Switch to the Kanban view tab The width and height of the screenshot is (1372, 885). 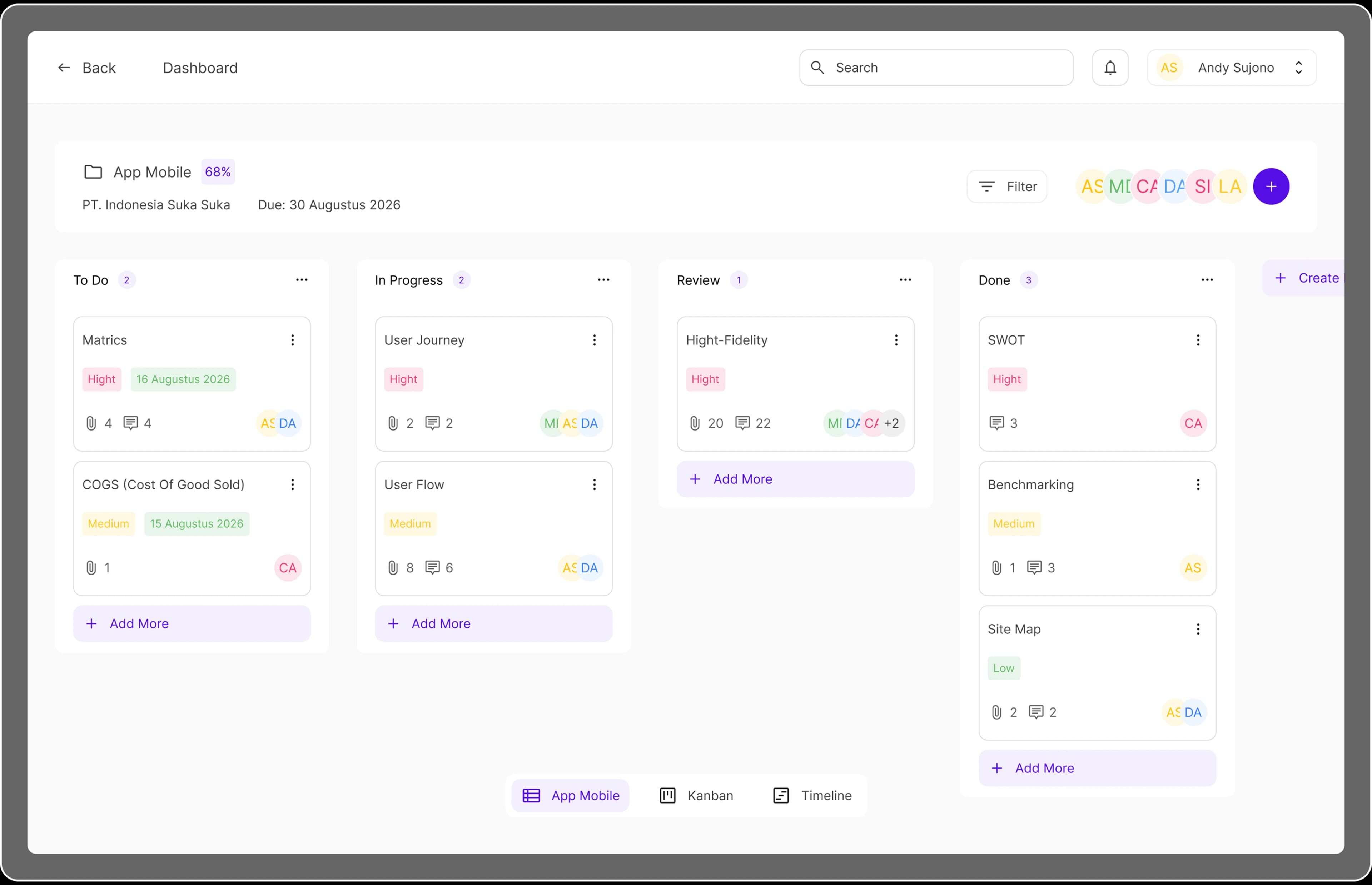click(696, 795)
